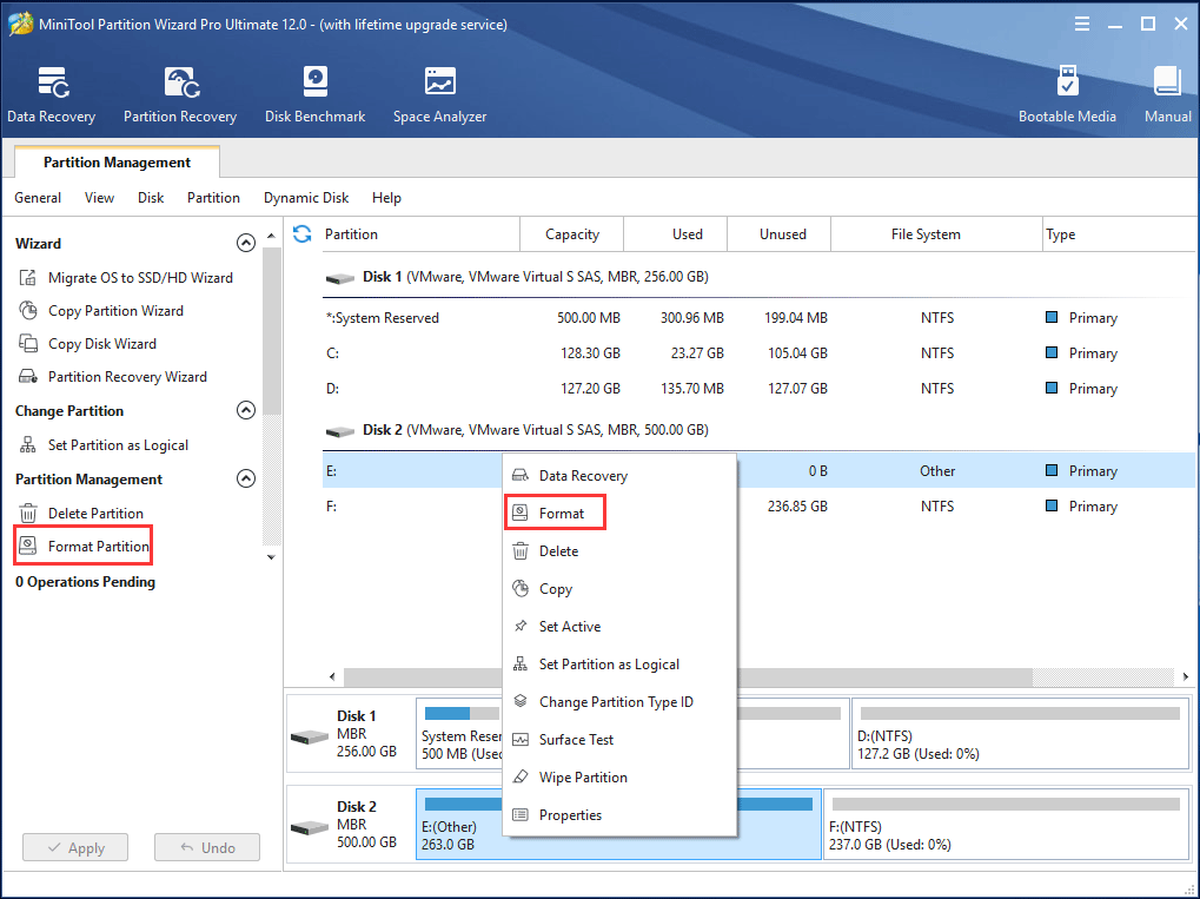Screen dimensions: 1200x899
Task: Open the Dynamic Disk menu
Action: (306, 198)
